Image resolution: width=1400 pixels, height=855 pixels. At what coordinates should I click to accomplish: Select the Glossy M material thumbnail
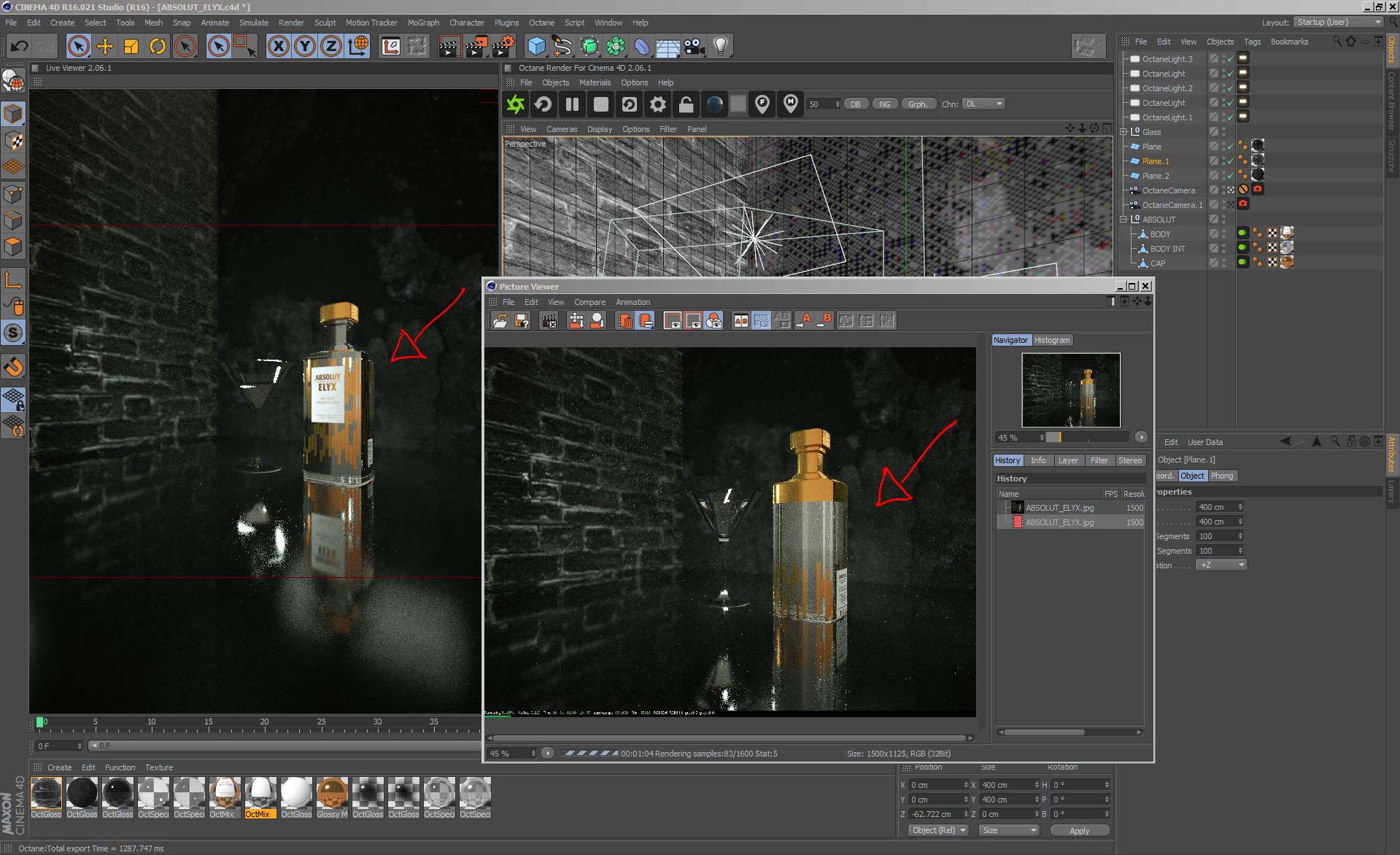click(x=332, y=797)
